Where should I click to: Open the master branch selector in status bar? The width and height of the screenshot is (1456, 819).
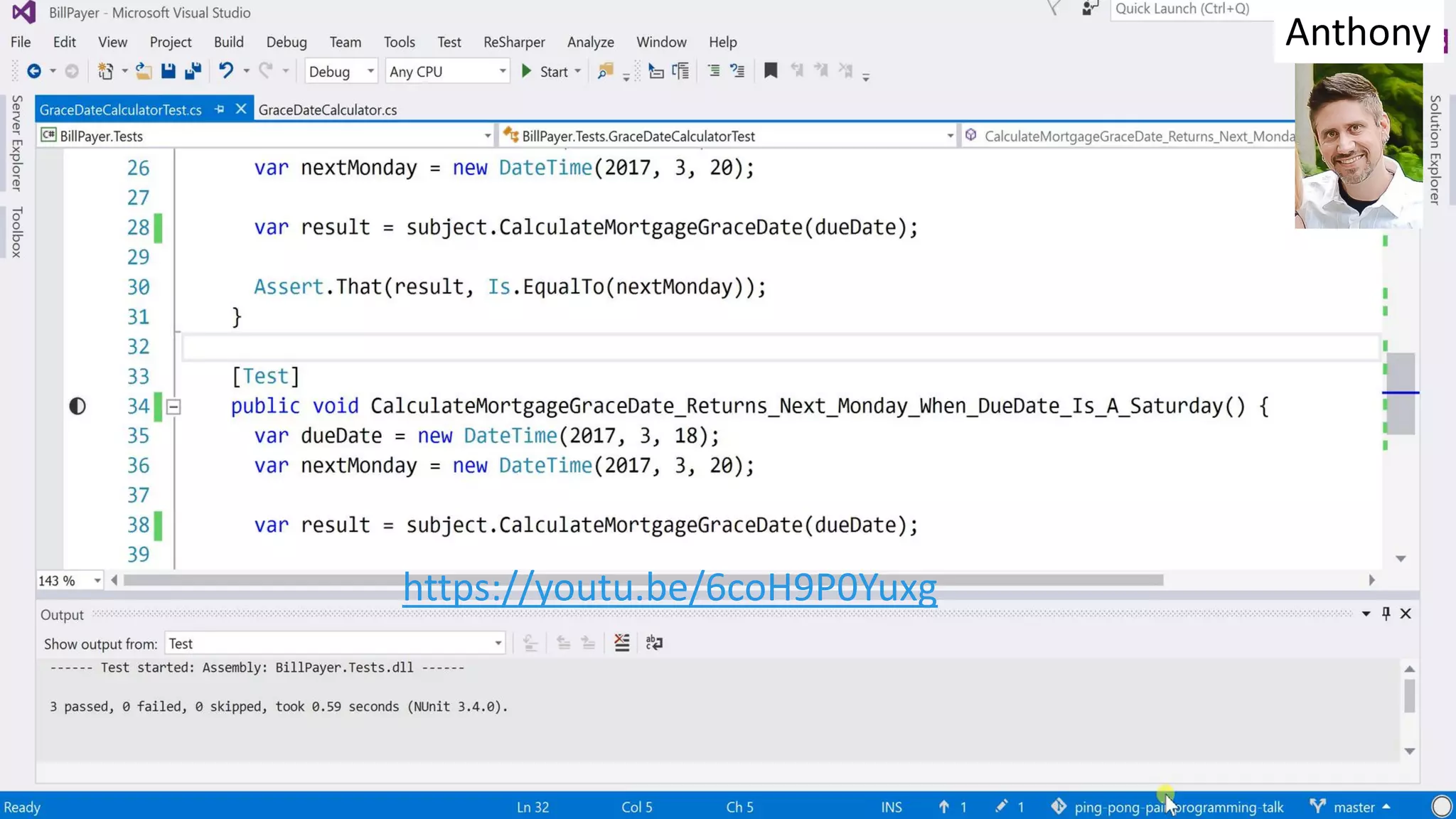point(1354,807)
